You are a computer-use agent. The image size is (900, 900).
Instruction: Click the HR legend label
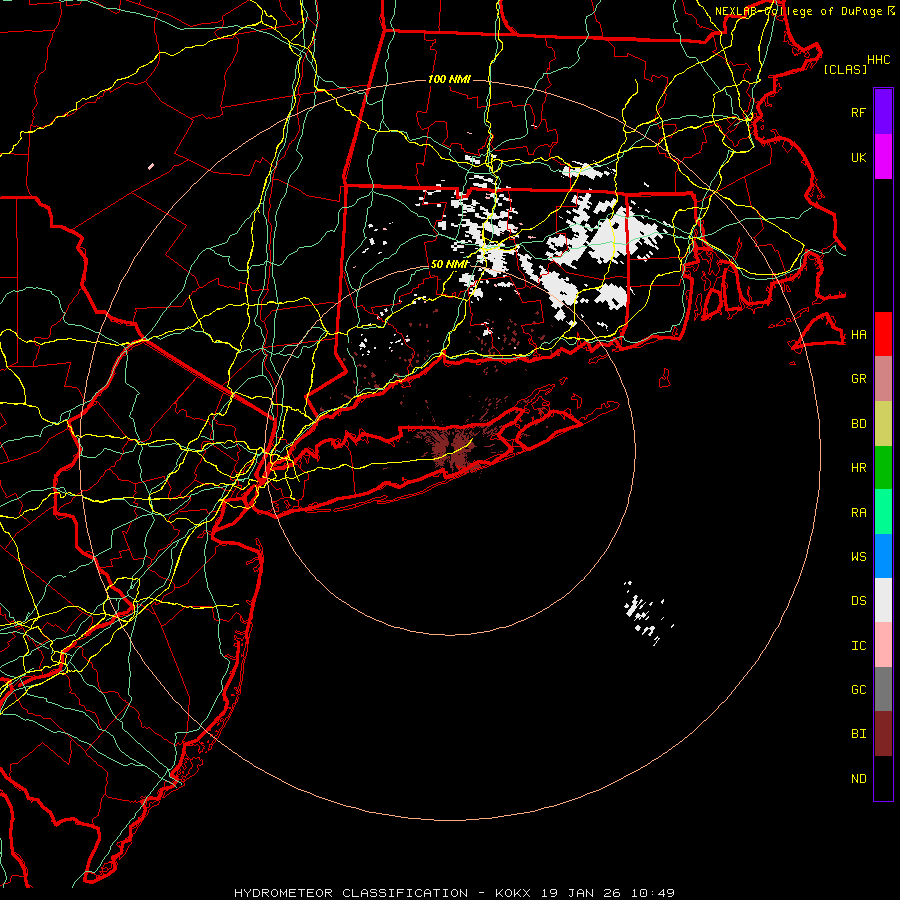pyautogui.click(x=858, y=468)
